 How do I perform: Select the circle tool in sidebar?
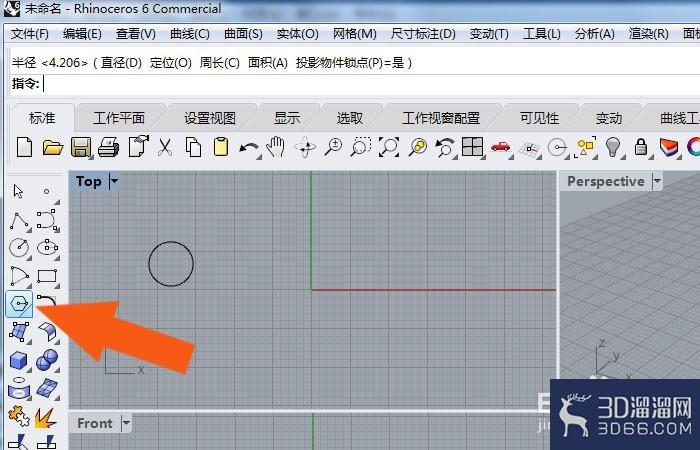(x=19, y=248)
